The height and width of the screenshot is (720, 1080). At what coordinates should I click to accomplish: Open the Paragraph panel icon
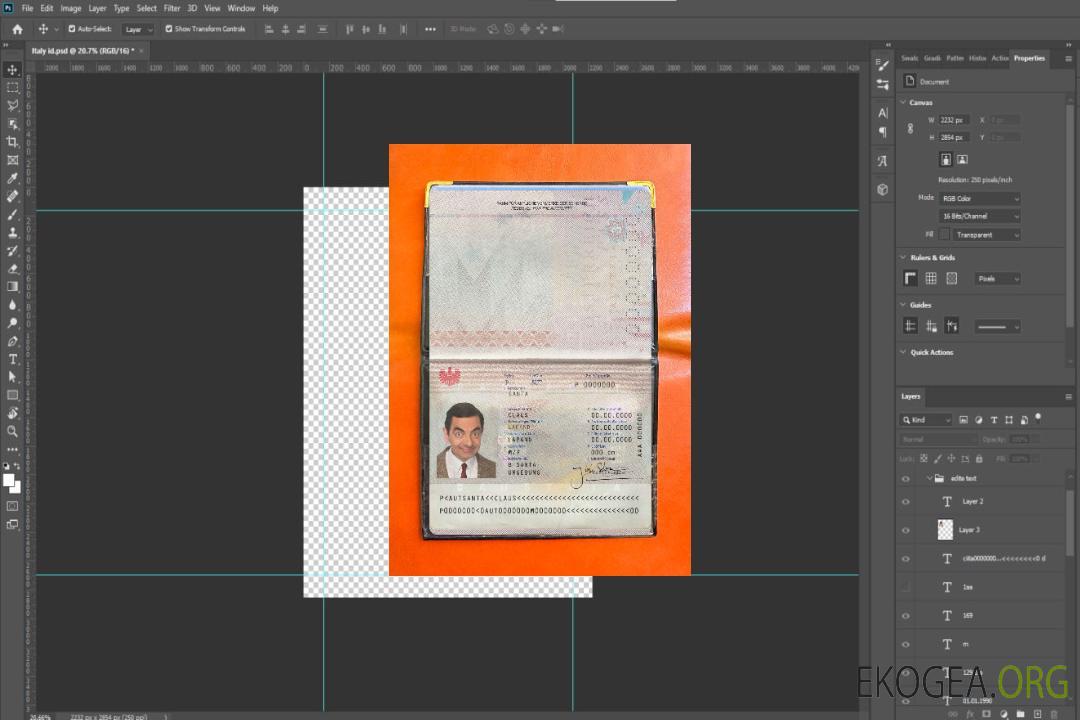tap(883, 132)
